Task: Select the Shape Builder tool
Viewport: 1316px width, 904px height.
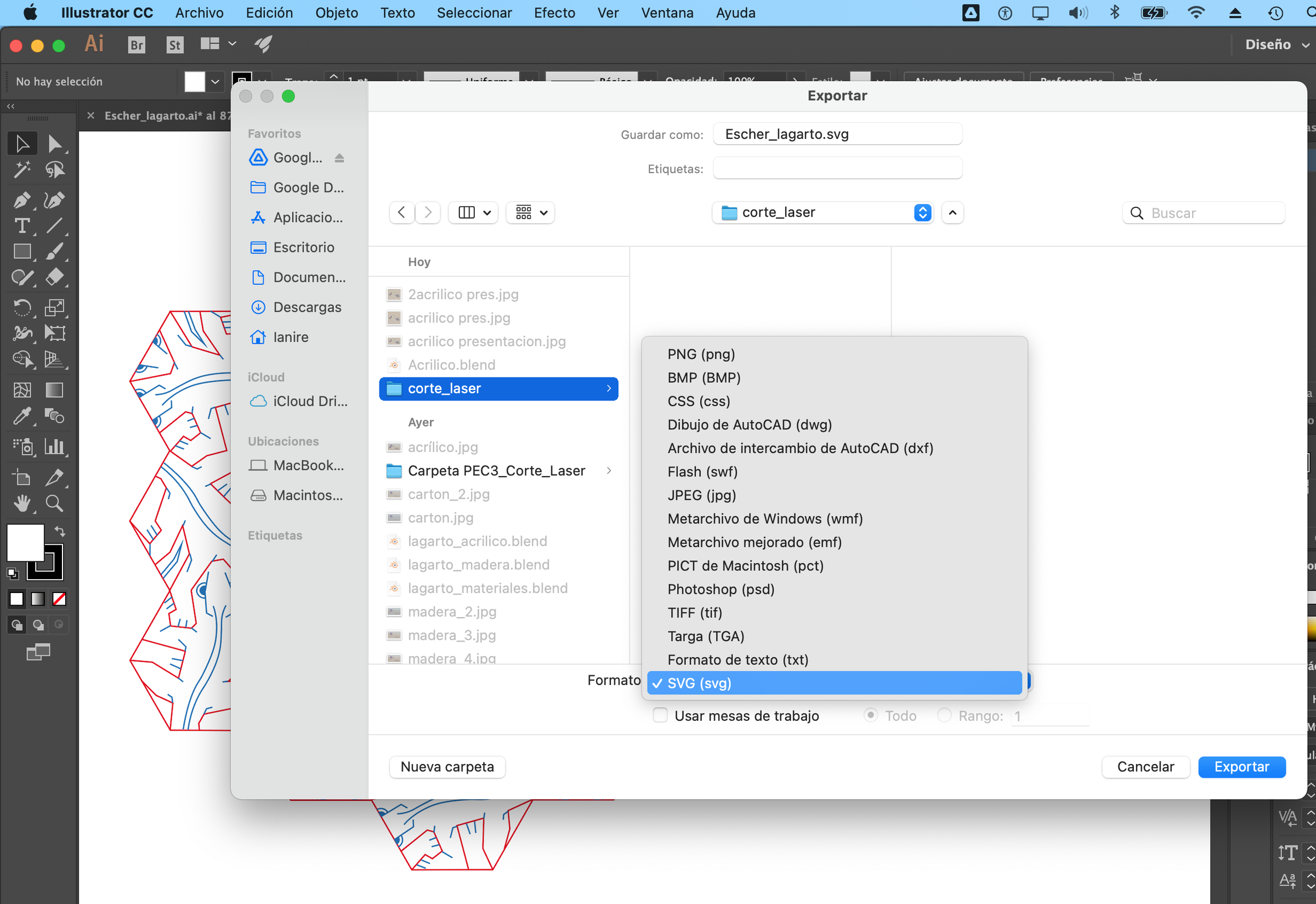Action: coord(22,359)
